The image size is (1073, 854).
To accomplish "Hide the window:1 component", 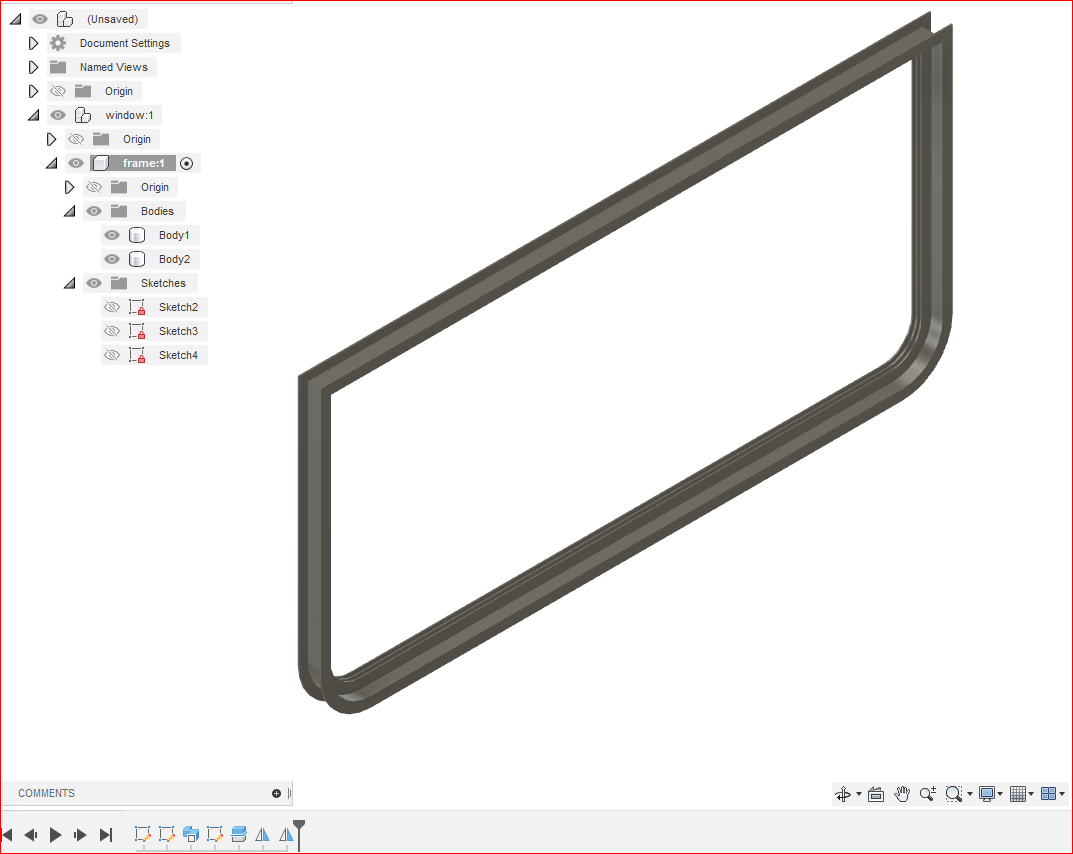I will pyautogui.click(x=58, y=115).
